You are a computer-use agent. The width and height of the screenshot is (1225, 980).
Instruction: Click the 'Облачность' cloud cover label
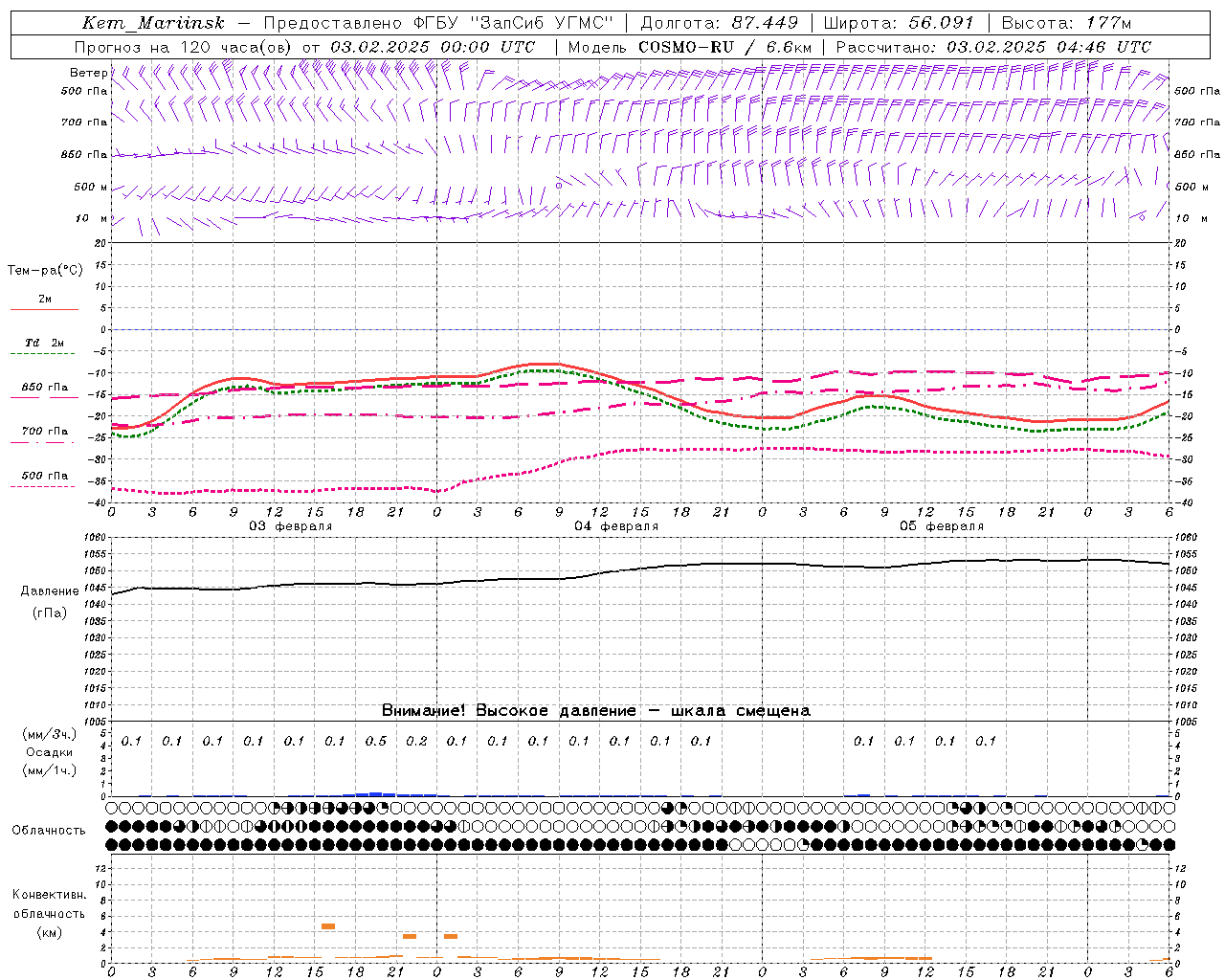[x=49, y=831]
